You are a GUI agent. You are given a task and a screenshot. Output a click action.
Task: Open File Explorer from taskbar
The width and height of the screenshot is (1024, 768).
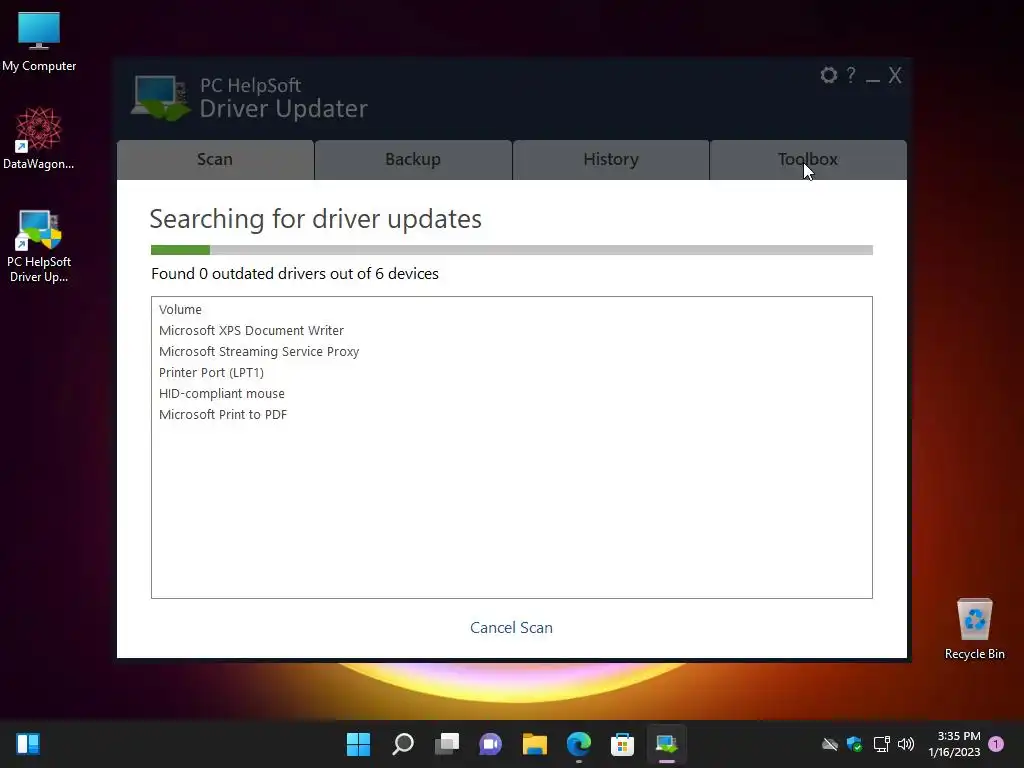[534, 744]
